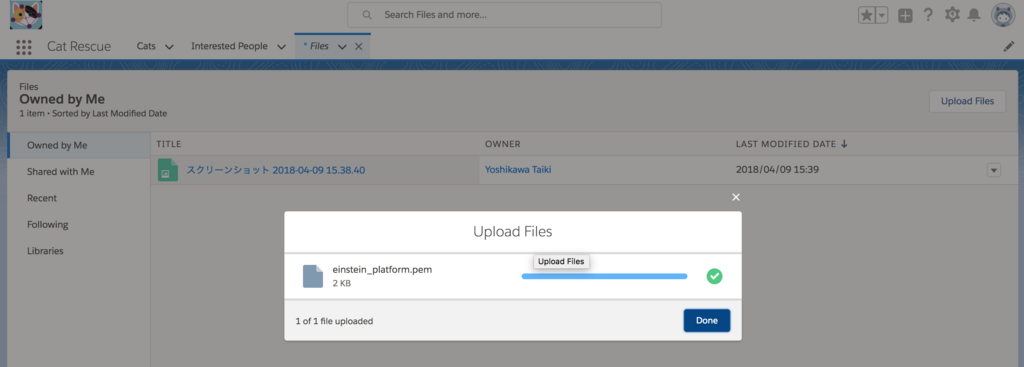This screenshot has height=367, width=1024.
Task: Click the Owned by Me list heading
Action: pos(62,99)
